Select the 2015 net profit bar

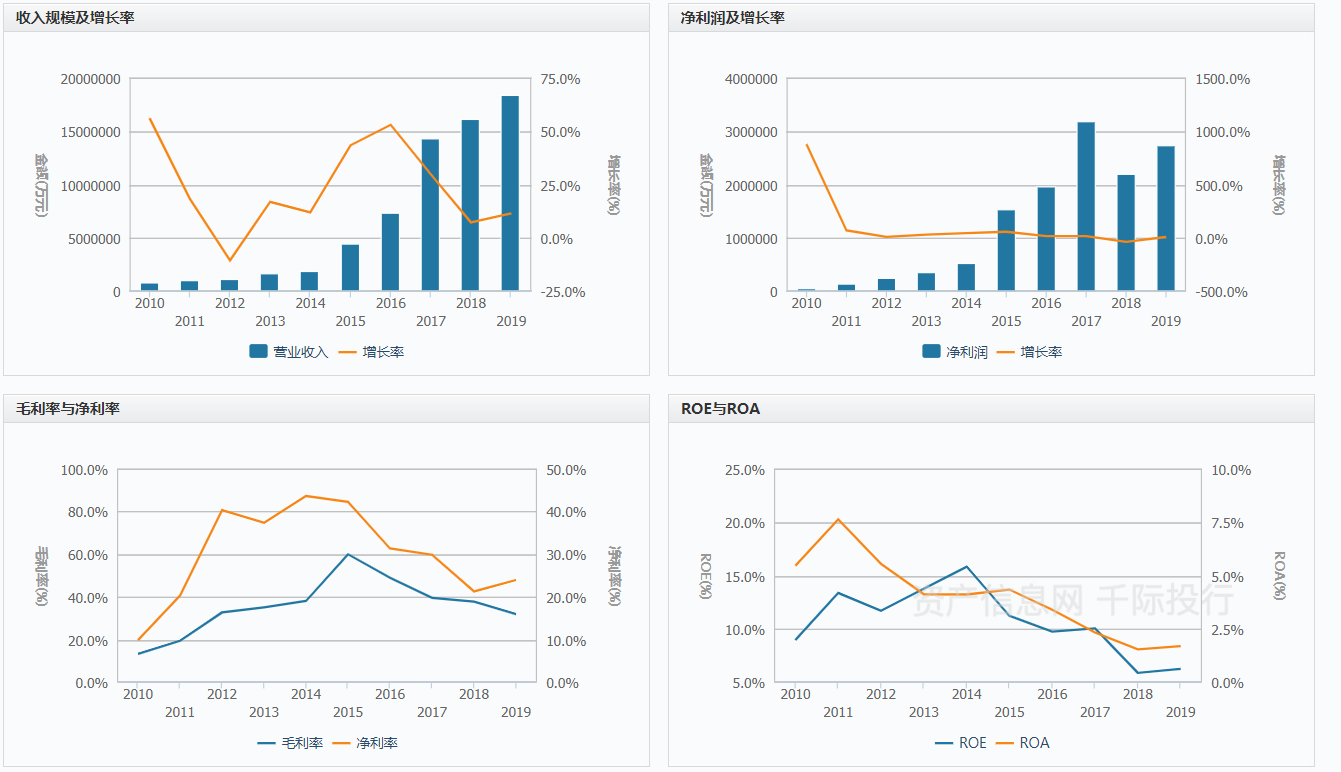coord(1006,251)
